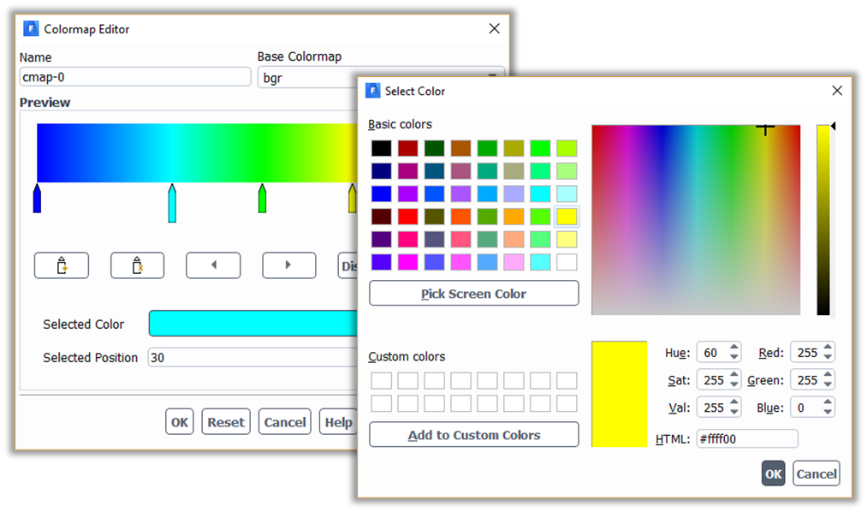Decrease the Hue value with down arrow
The height and width of the screenshot is (512, 867).
click(734, 357)
